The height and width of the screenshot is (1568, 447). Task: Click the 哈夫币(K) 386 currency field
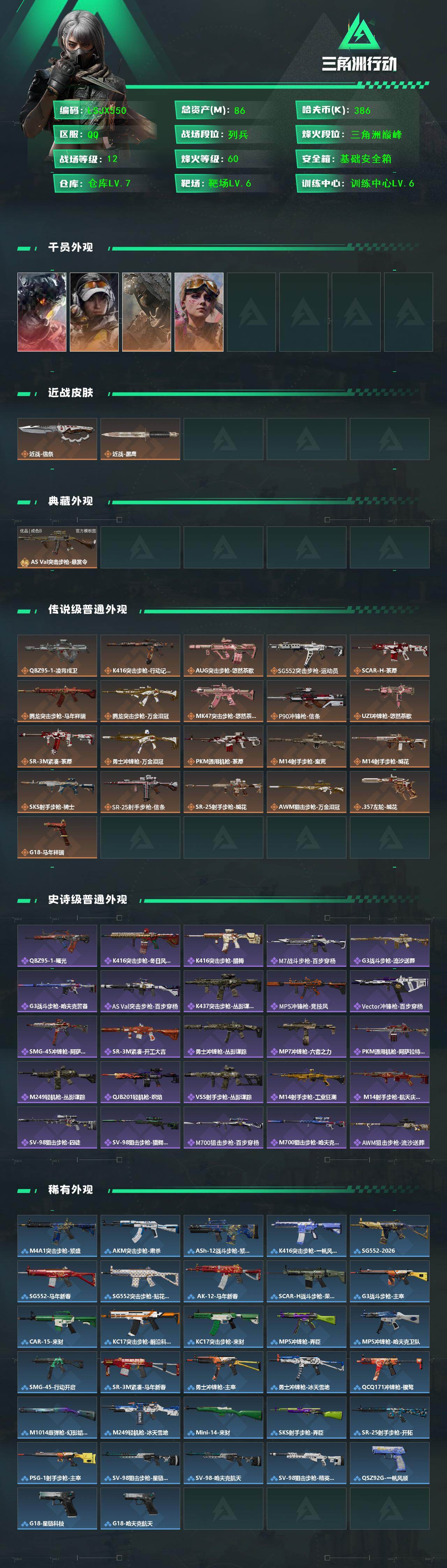tap(357, 109)
